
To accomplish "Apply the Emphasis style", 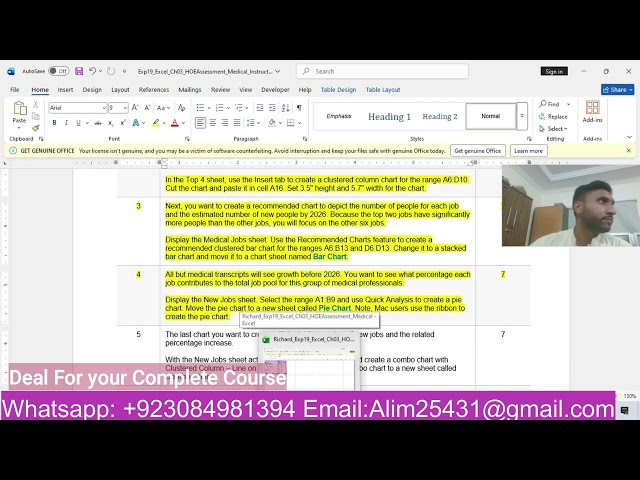I will point(339,116).
